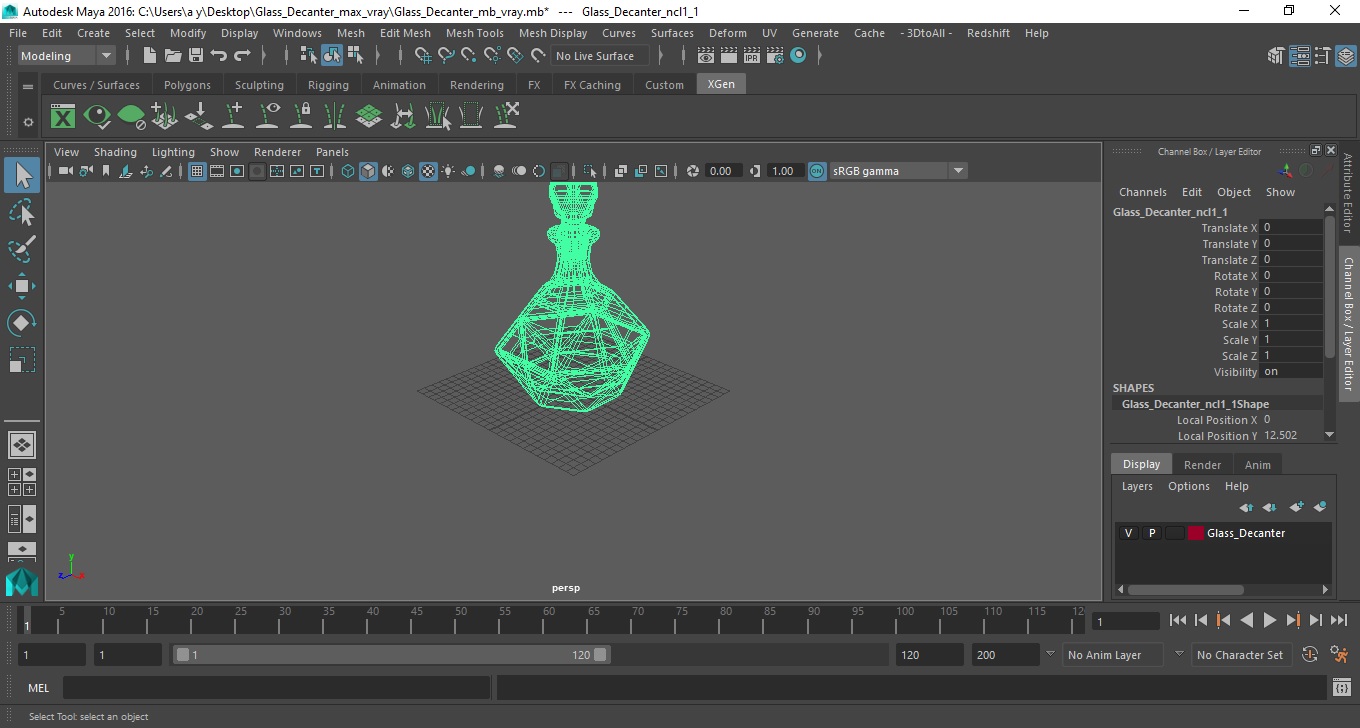Click the MEL command input field
The width and height of the screenshot is (1360, 728).
click(x=276, y=688)
